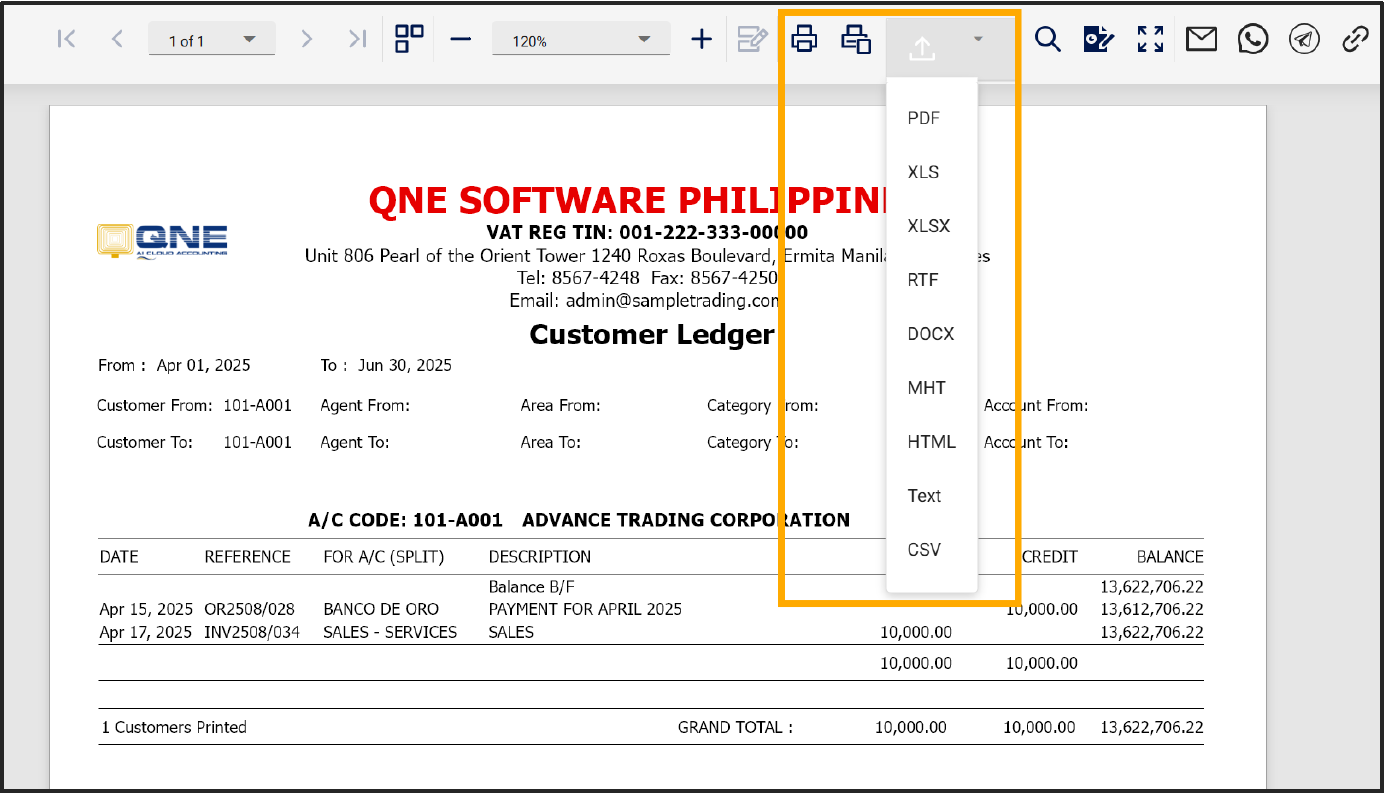Click the QNE logo image

coord(162,240)
